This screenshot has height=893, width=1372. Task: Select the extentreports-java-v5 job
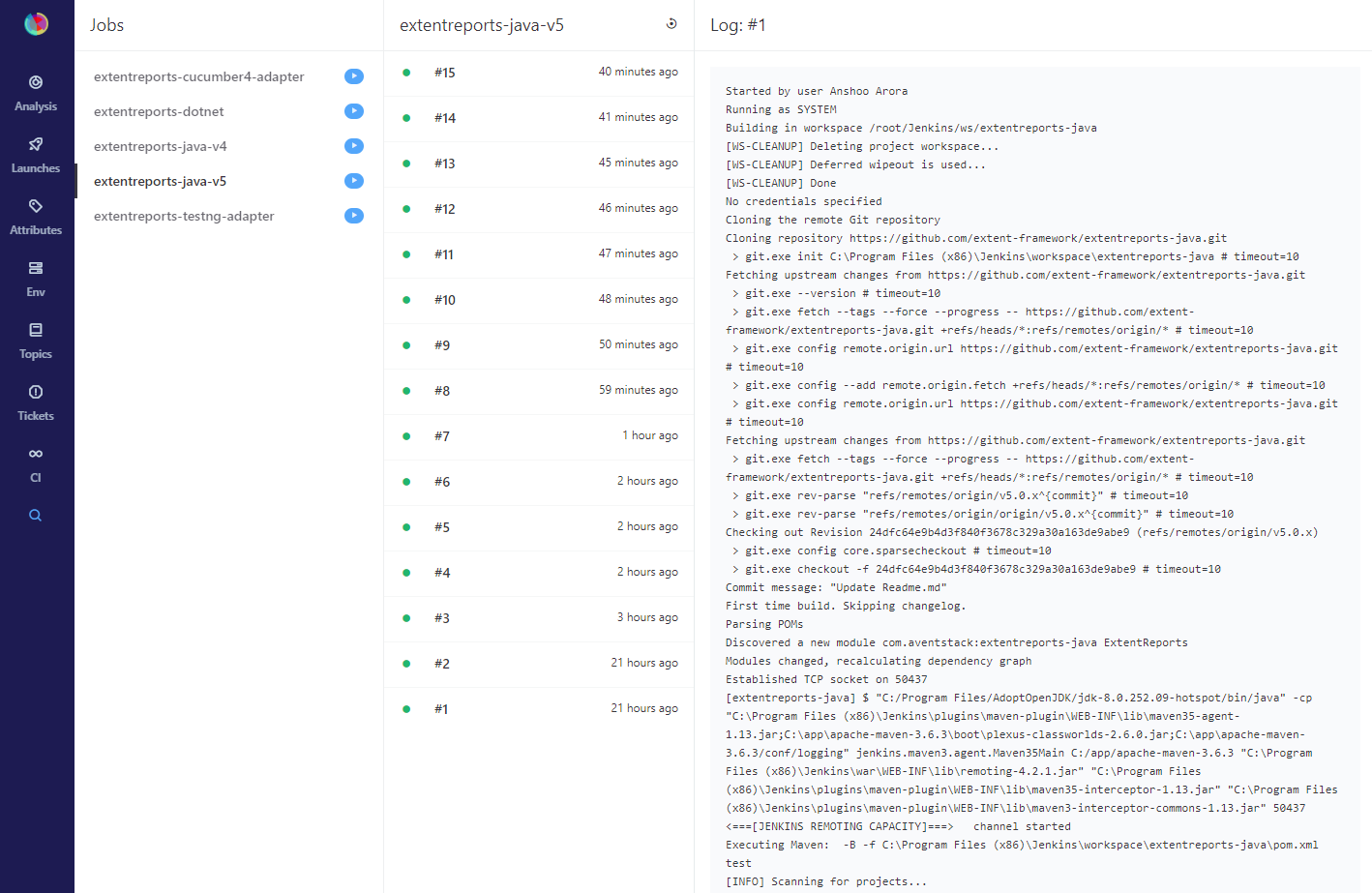160,181
